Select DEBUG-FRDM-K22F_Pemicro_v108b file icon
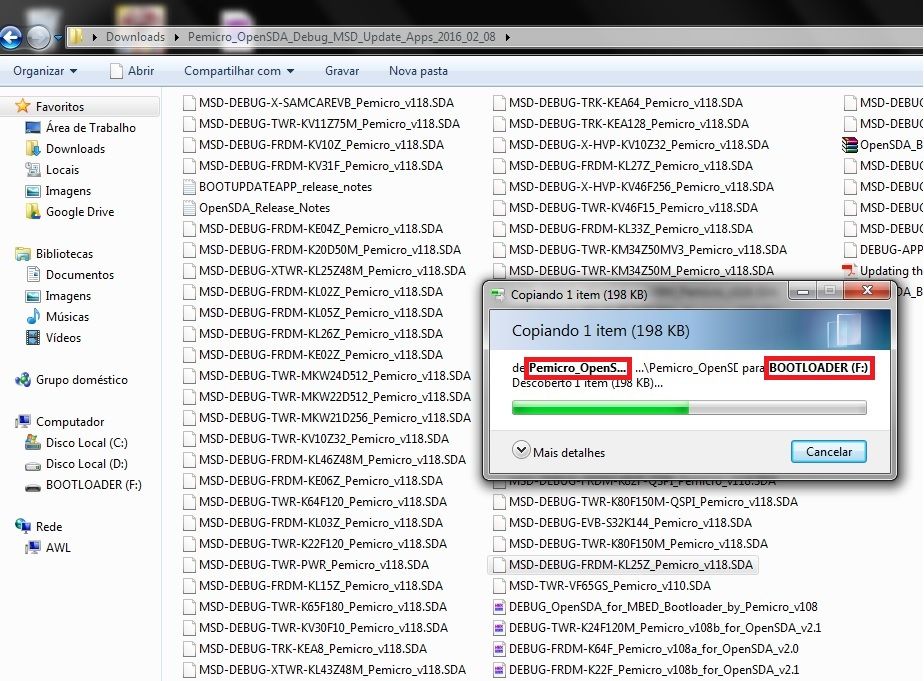 (x=499, y=670)
